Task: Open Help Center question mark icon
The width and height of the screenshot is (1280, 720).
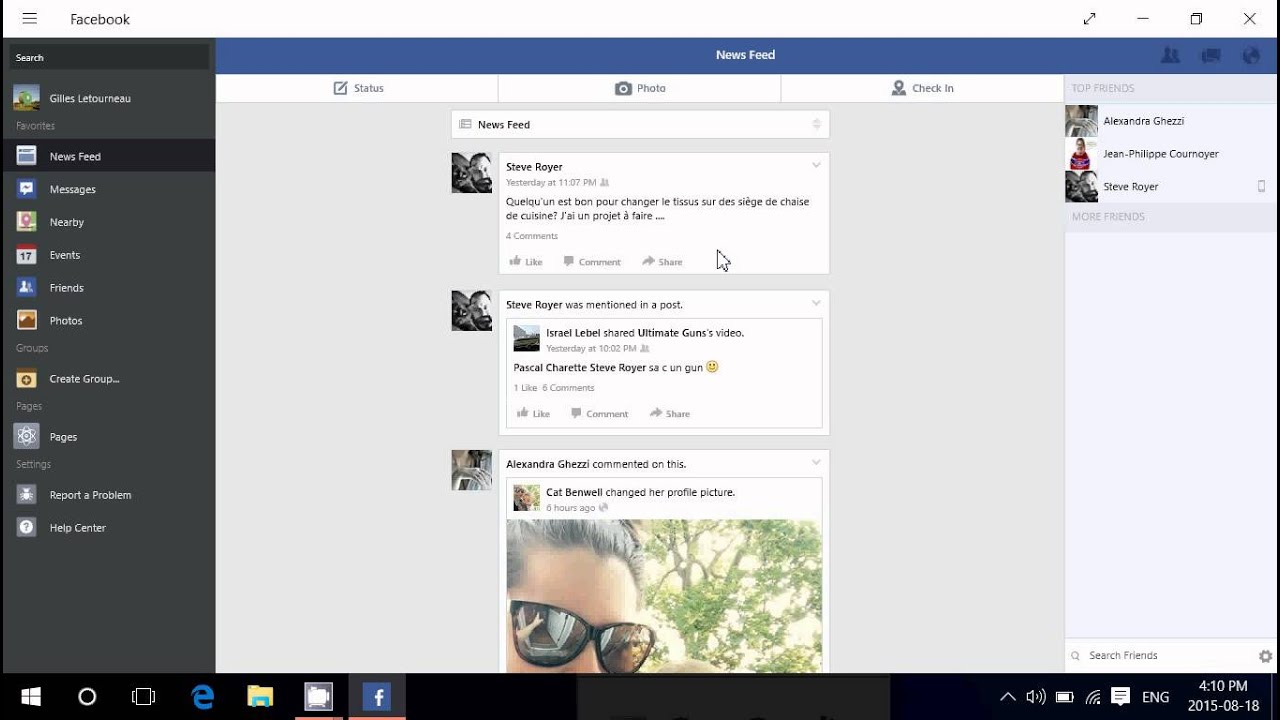Action: (27, 528)
